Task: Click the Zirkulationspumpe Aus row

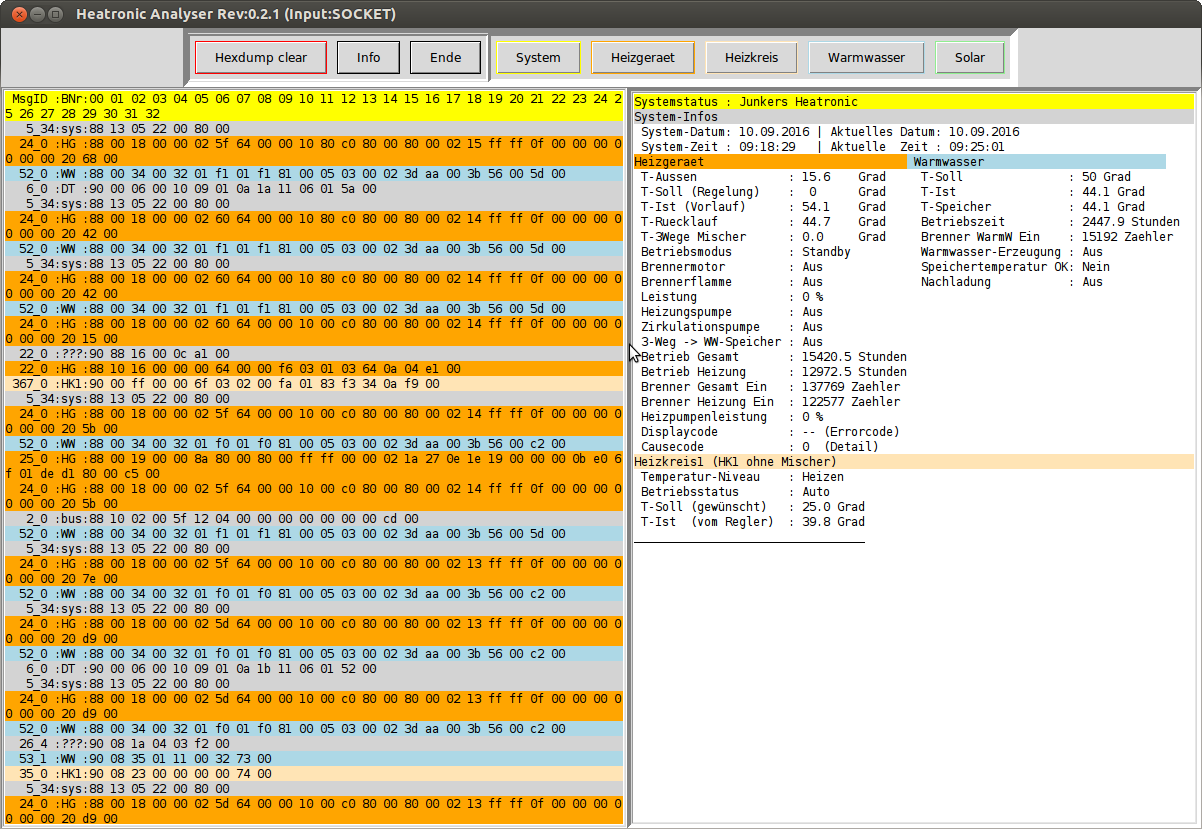Action: coord(732,327)
